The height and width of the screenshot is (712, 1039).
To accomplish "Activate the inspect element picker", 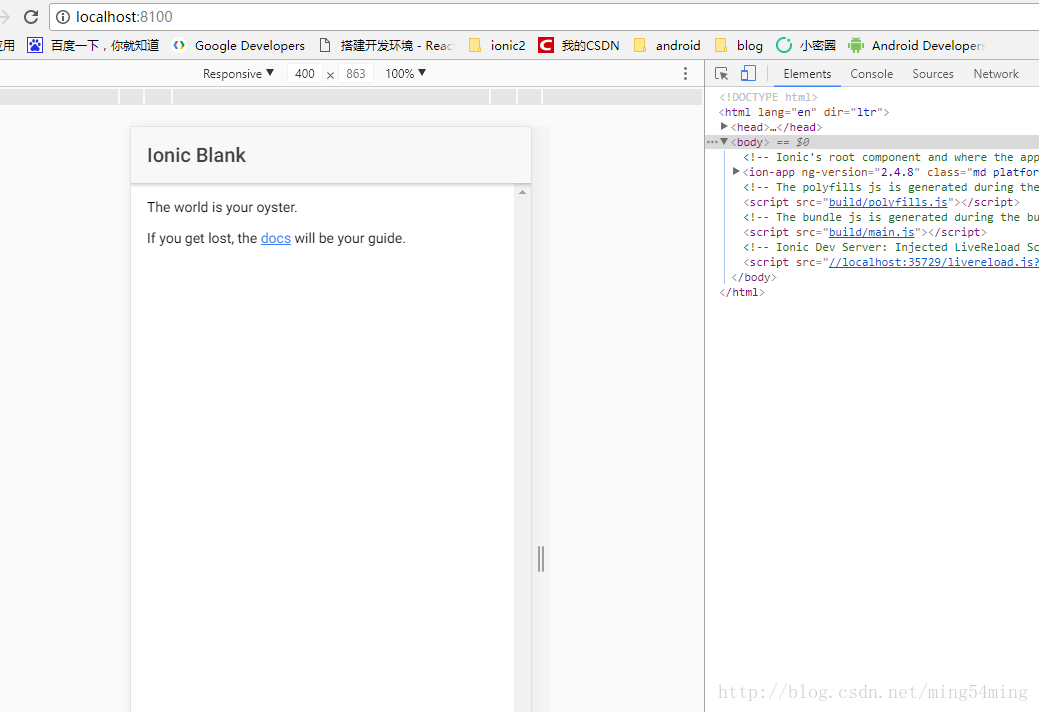I will click(x=722, y=74).
